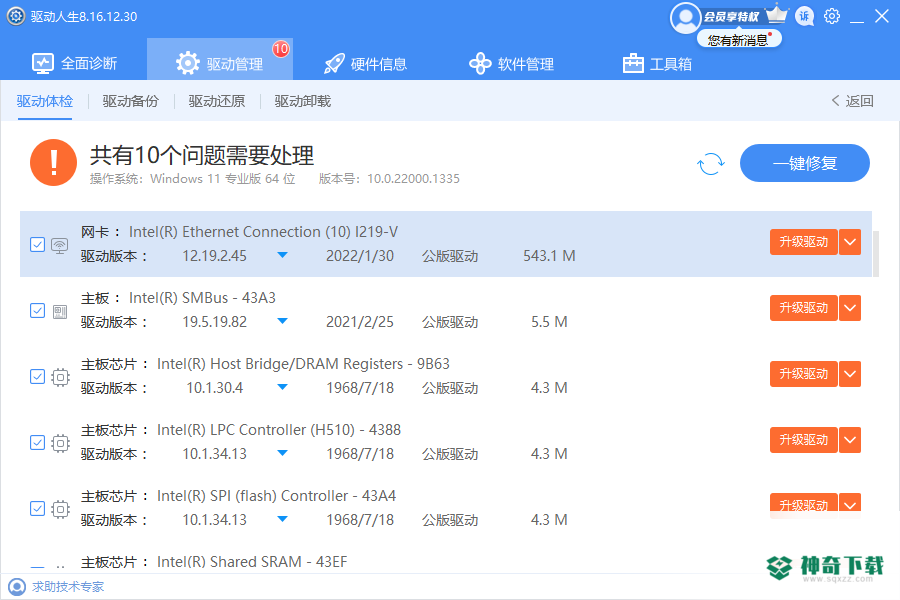Open the 您有新消息 notification bubble
This screenshot has width=900, height=600.
click(x=739, y=40)
